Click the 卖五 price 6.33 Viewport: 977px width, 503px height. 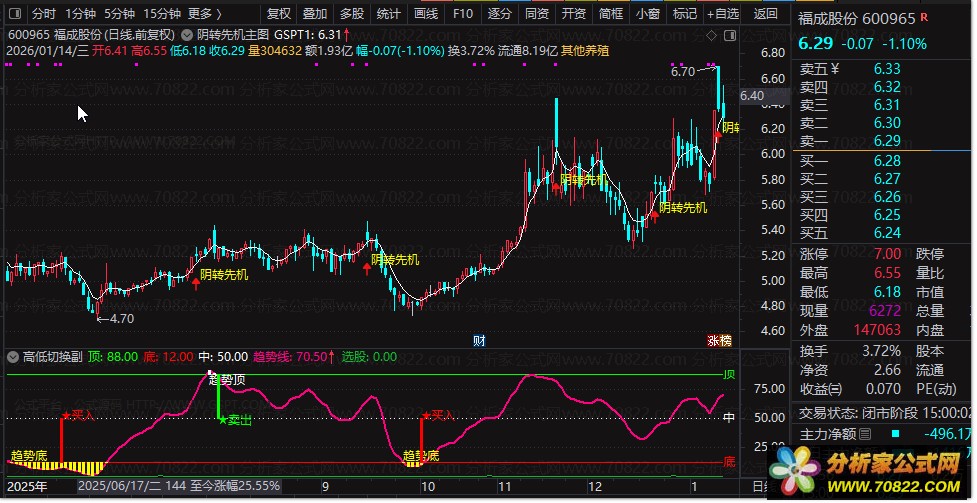click(887, 69)
